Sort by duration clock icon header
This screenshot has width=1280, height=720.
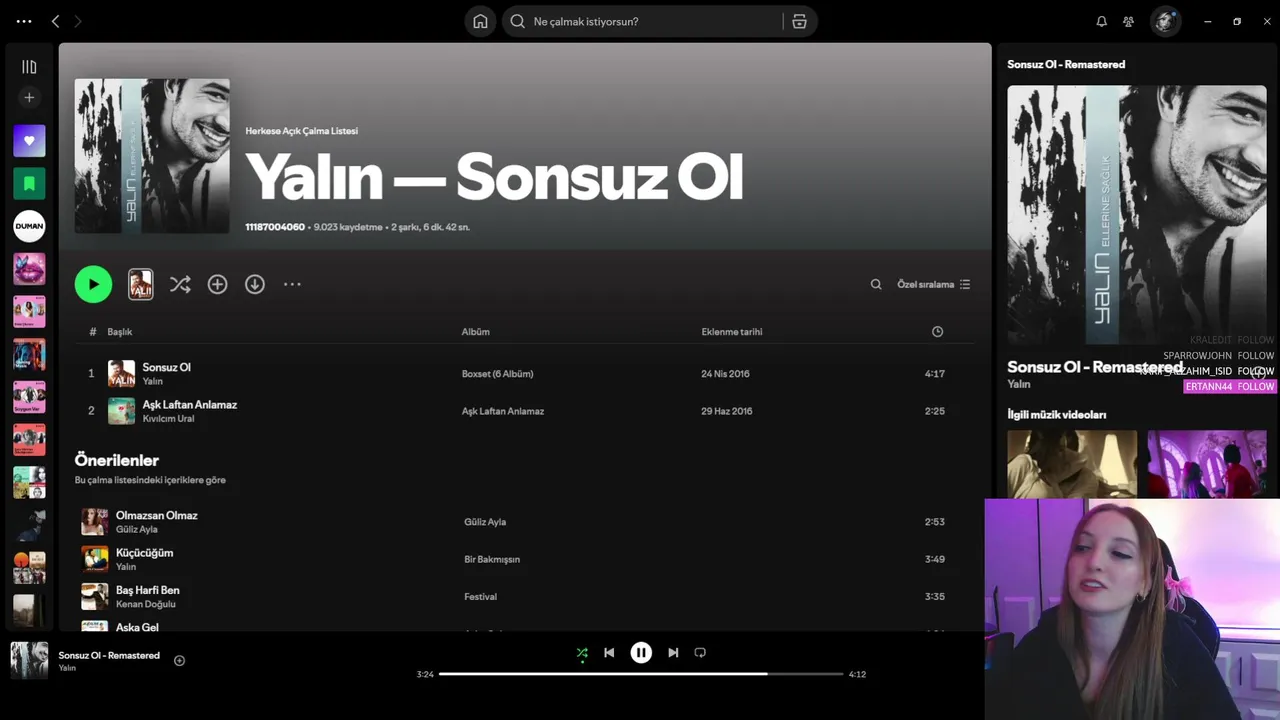coord(937,332)
